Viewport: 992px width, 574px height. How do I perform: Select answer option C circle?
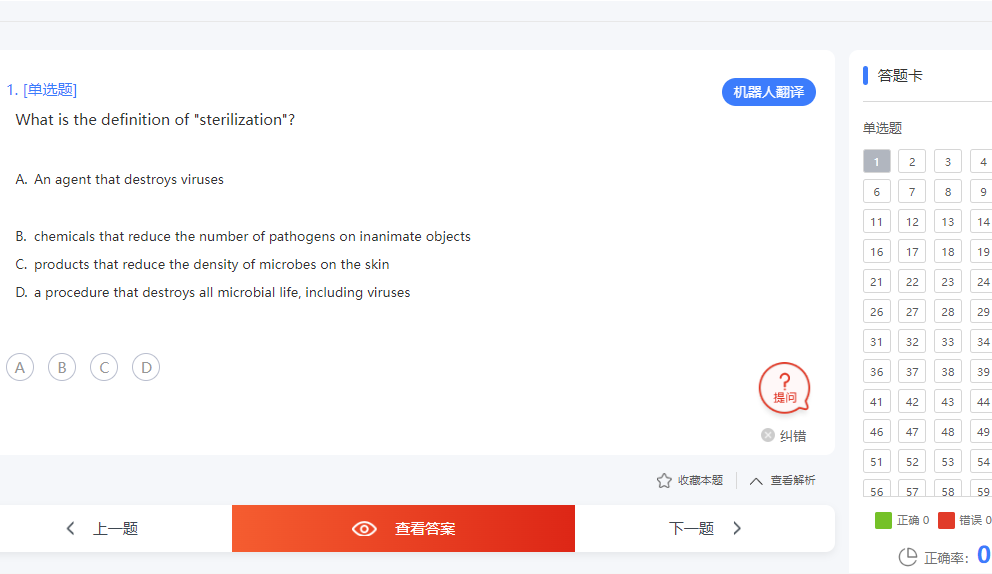tap(104, 367)
